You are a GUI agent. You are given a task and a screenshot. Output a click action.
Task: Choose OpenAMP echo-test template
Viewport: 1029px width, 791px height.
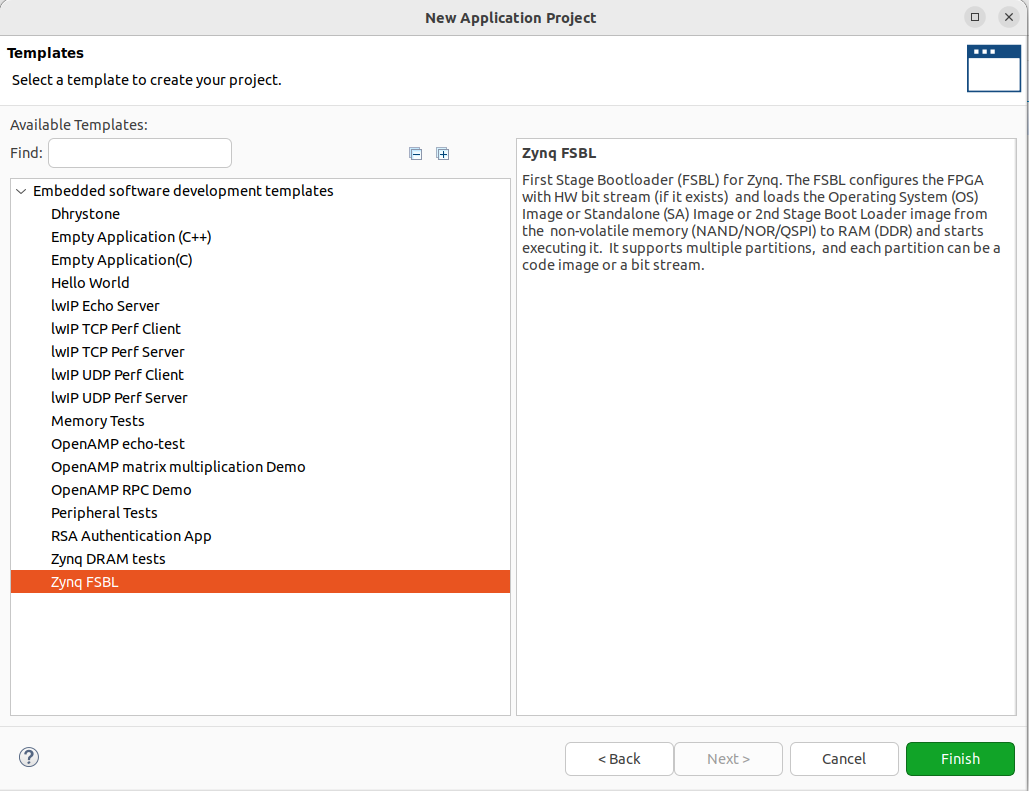[118, 444]
